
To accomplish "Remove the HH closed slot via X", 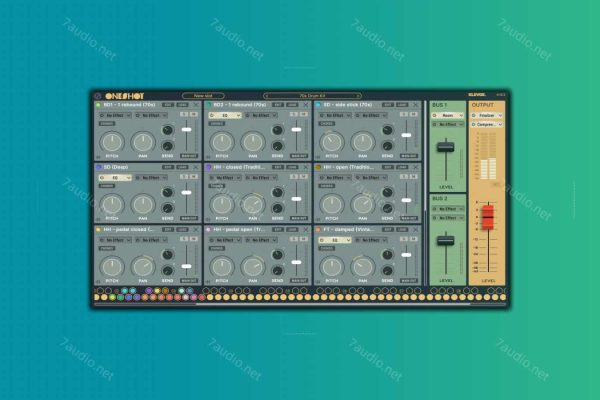I will tap(306, 167).
